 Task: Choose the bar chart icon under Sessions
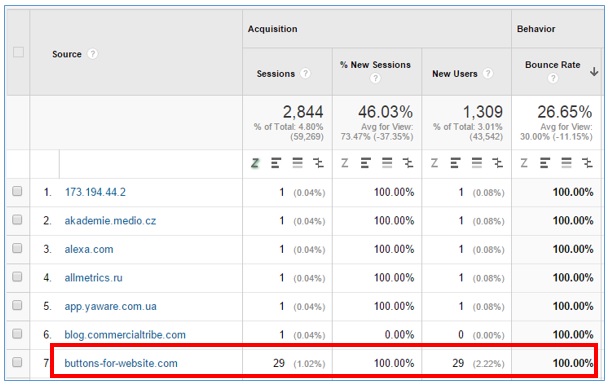coord(276,163)
